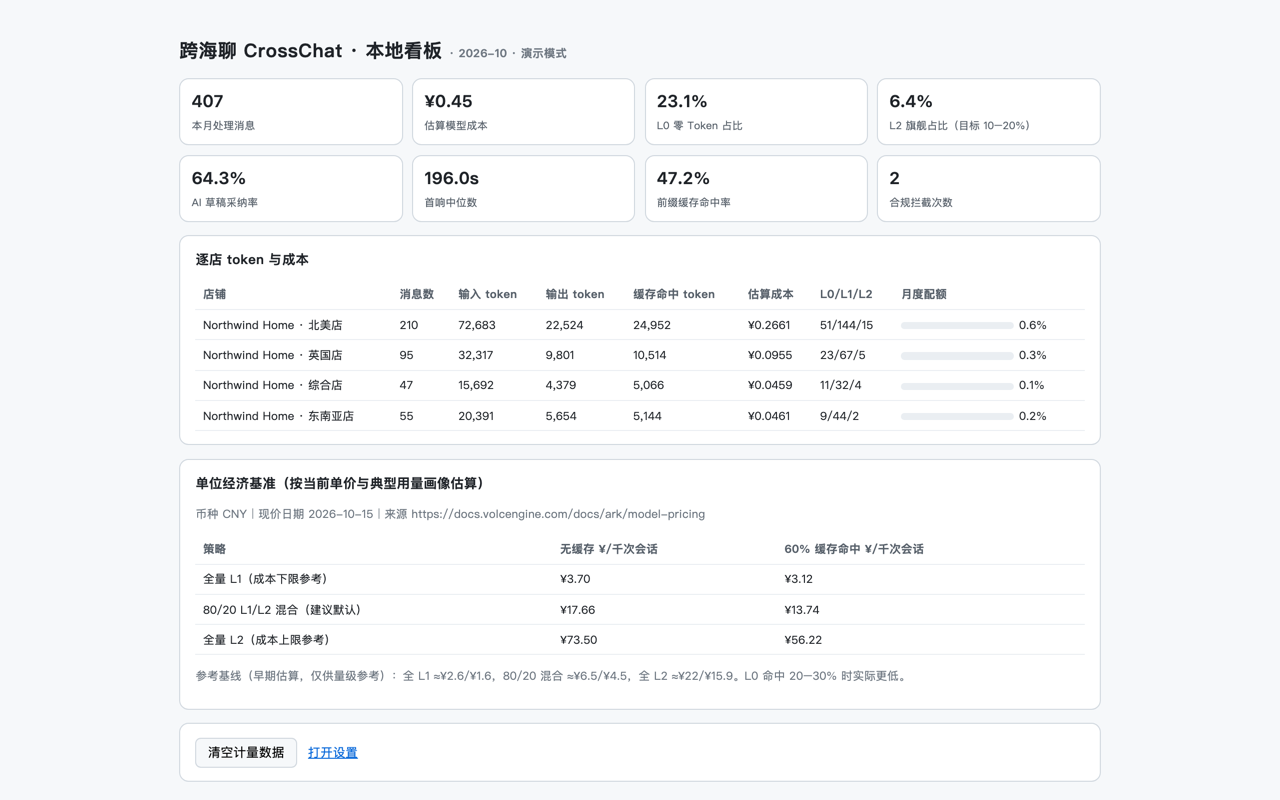This screenshot has height=800, width=1280.
Task: Click the cache hit value 5,066
Action: (648, 385)
